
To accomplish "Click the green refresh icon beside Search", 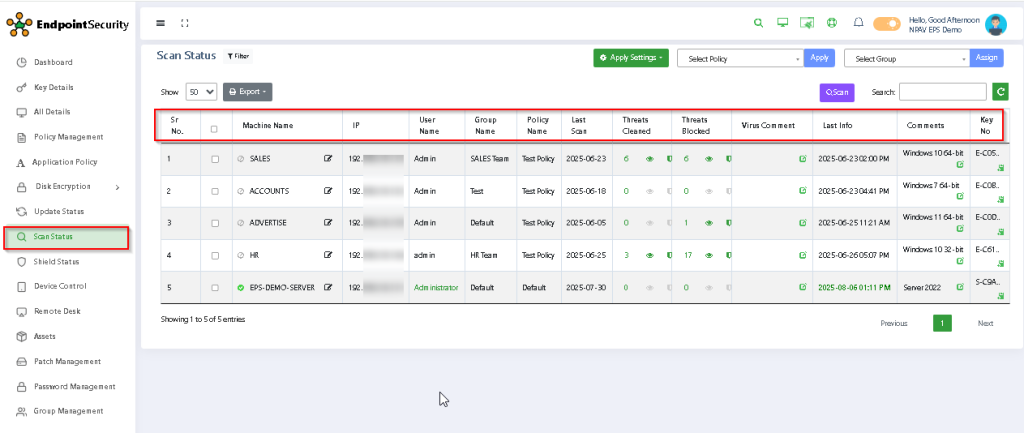I will coord(1000,92).
